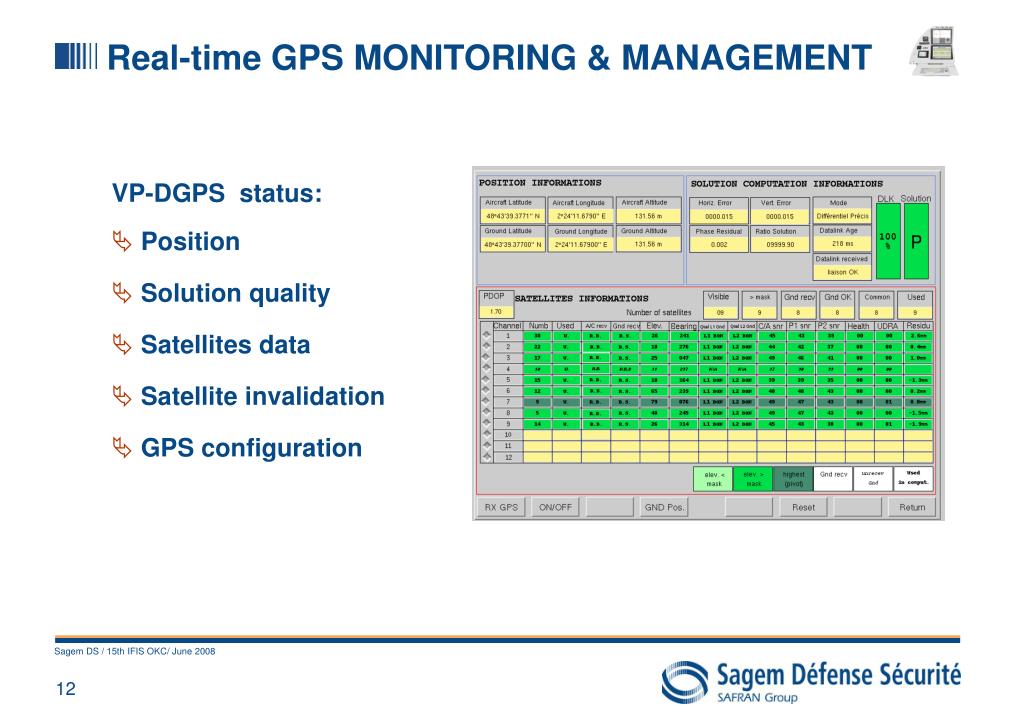The height and width of the screenshot is (724, 1024).
Task: Select the Aircraft Altitude value field
Action: (648, 216)
